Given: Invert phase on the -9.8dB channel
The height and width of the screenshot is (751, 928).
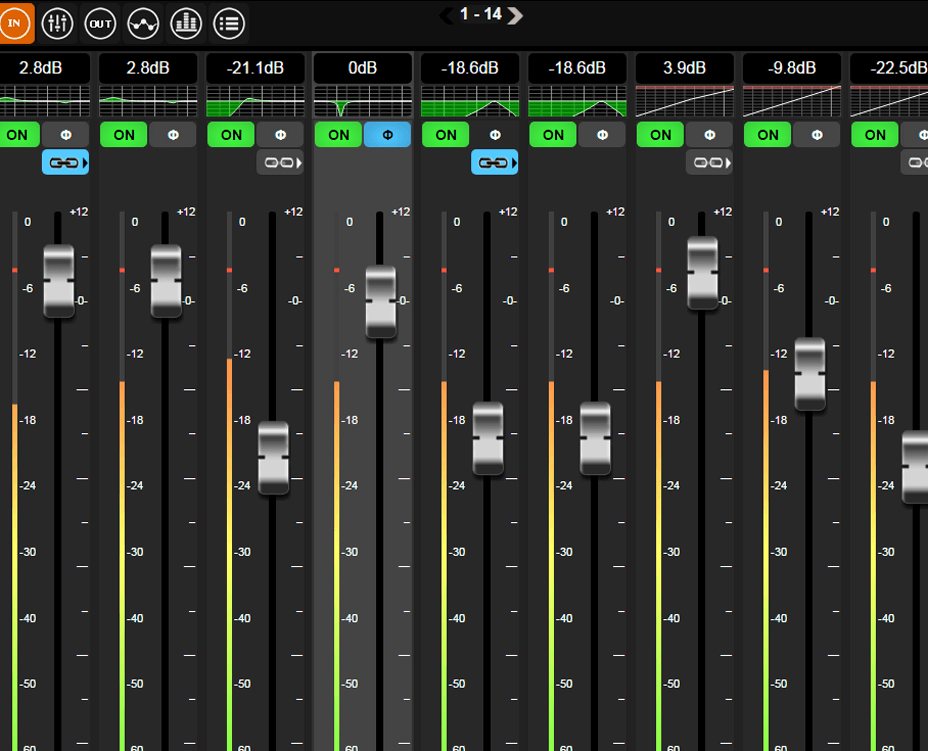Looking at the screenshot, I should click(816, 135).
